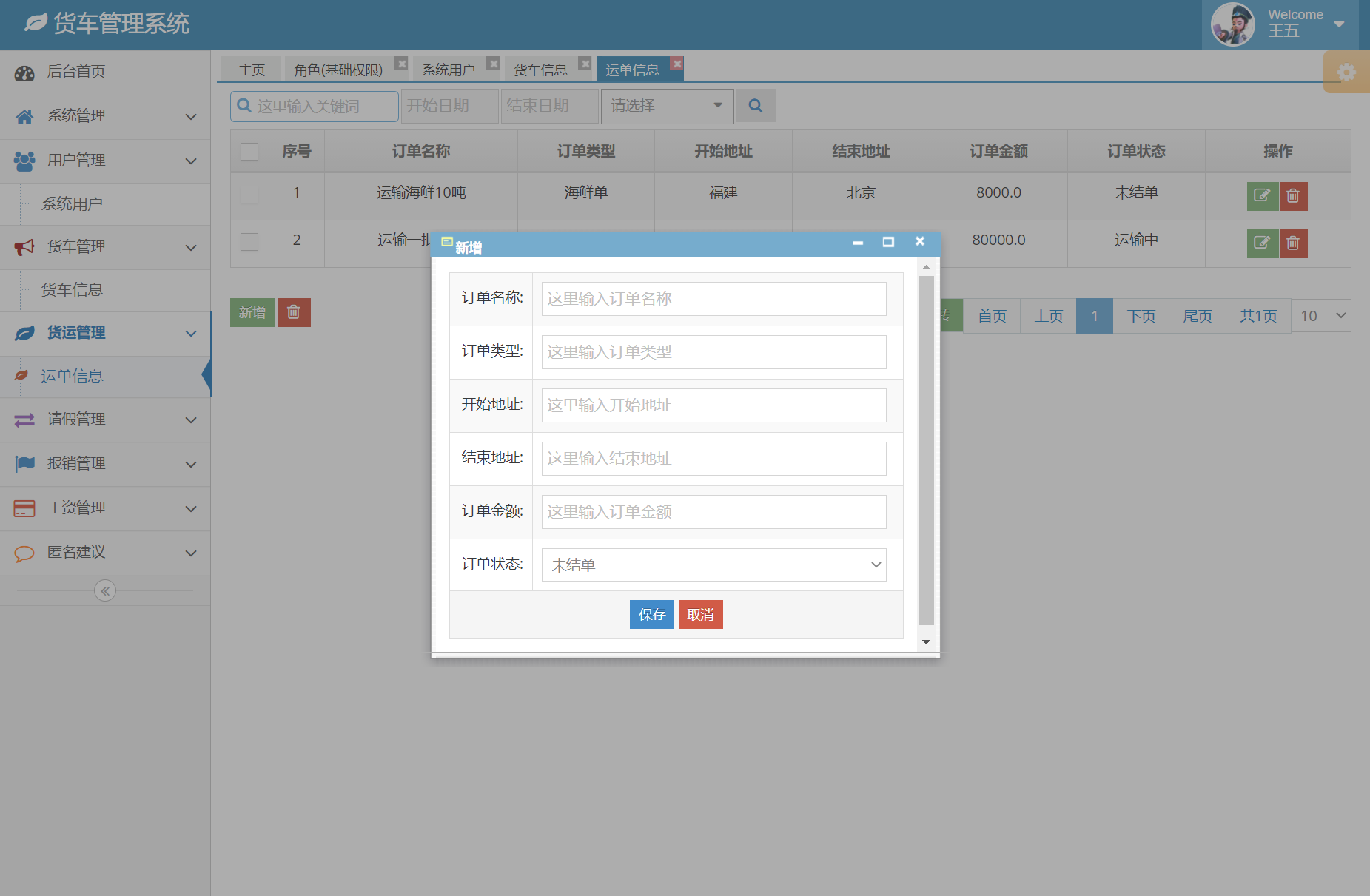Check the select-all checkbox in table header

(x=249, y=151)
